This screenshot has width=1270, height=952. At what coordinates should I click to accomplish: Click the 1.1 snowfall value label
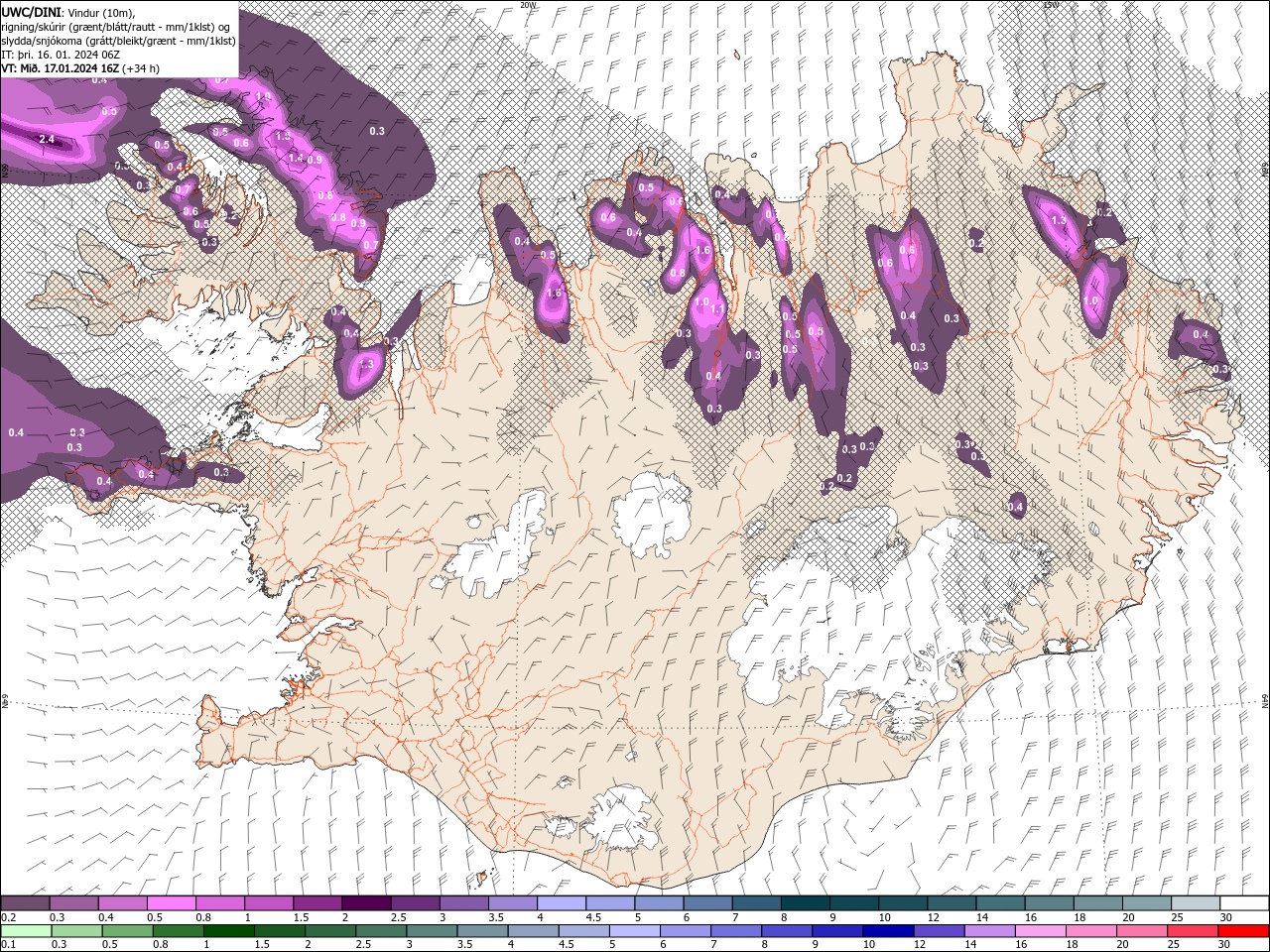pyautogui.click(x=716, y=309)
